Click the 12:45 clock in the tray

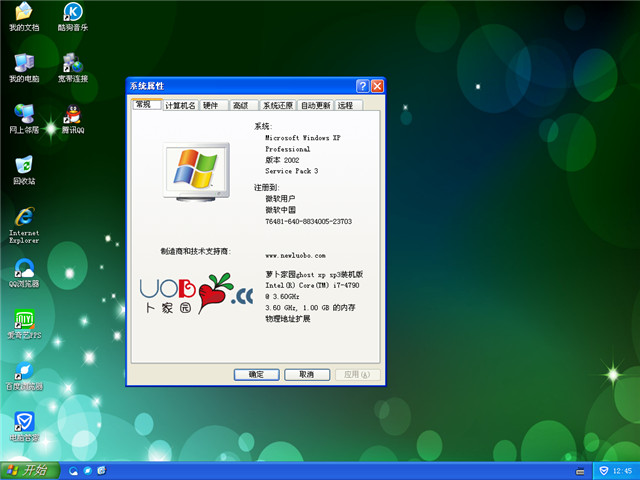622,471
